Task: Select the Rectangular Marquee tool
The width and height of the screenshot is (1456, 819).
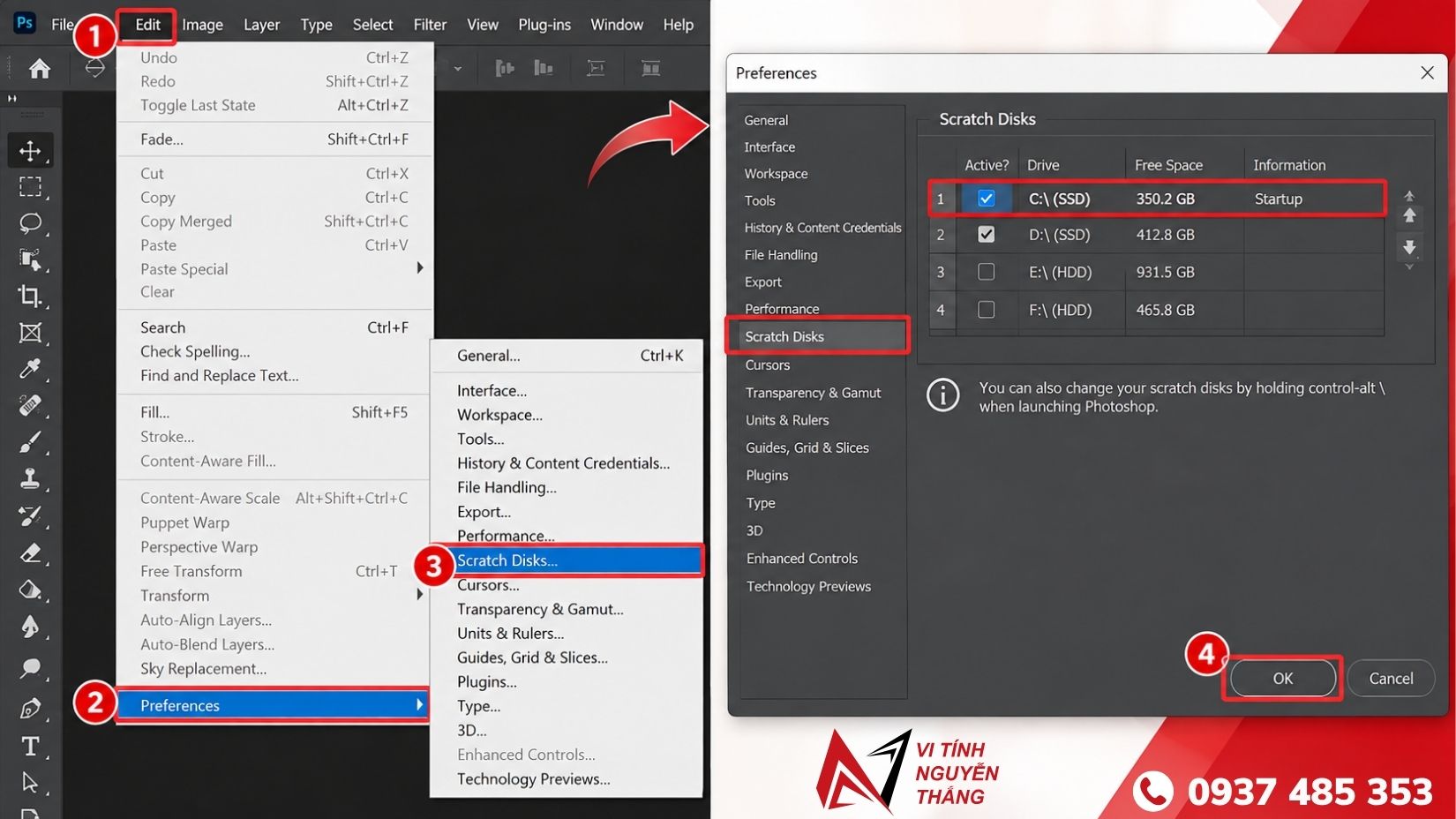Action: click(30, 186)
